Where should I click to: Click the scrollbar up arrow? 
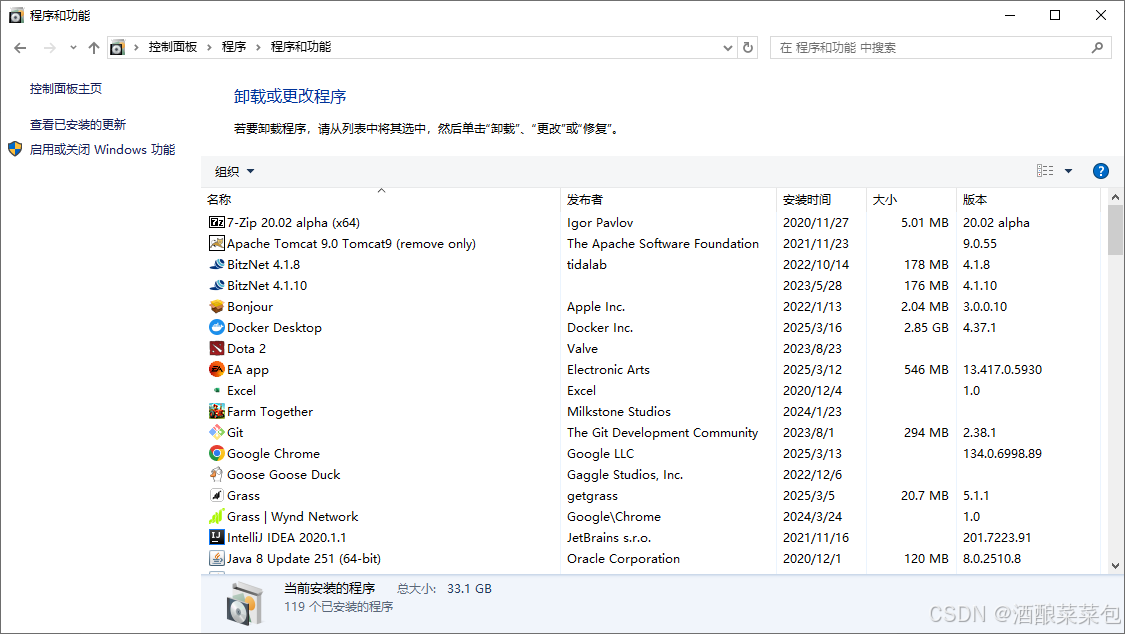coord(1115,197)
